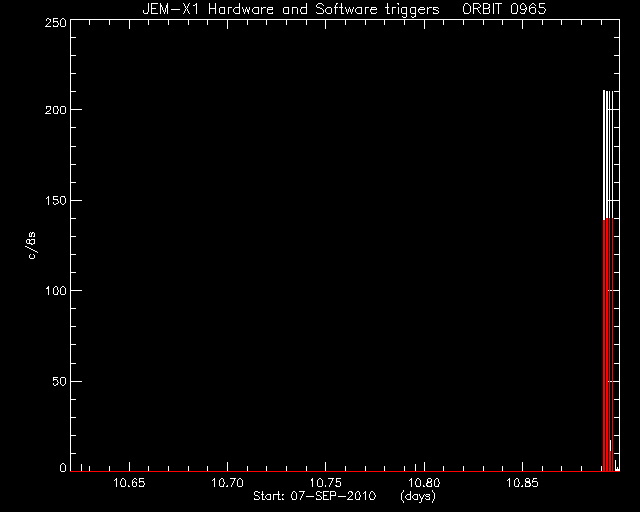Click the plot title JEM-X1 Hardware and Software triggers
The image size is (640, 512).
[x=291, y=9]
